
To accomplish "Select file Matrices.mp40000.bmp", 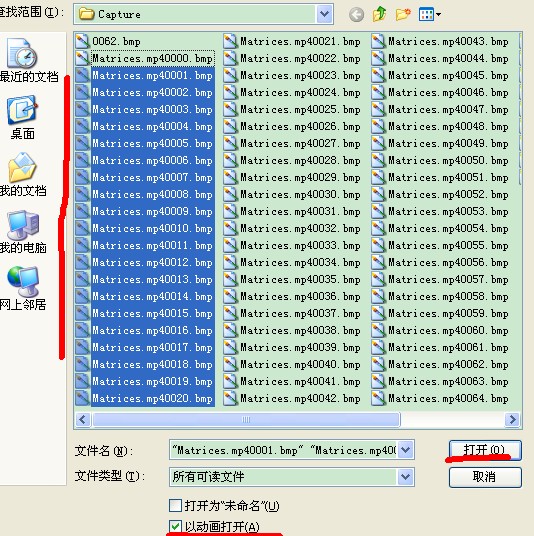I will [152, 58].
